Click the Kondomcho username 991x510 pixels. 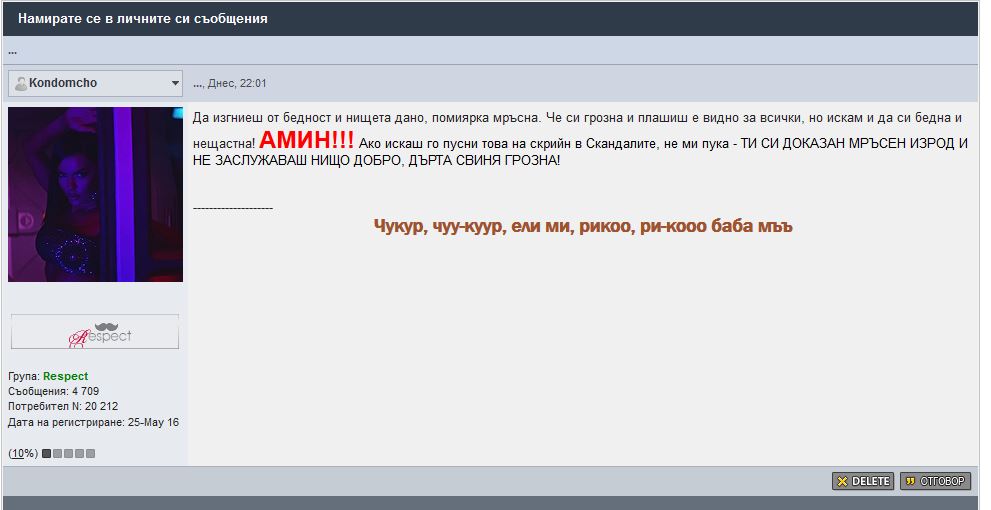click(63, 83)
